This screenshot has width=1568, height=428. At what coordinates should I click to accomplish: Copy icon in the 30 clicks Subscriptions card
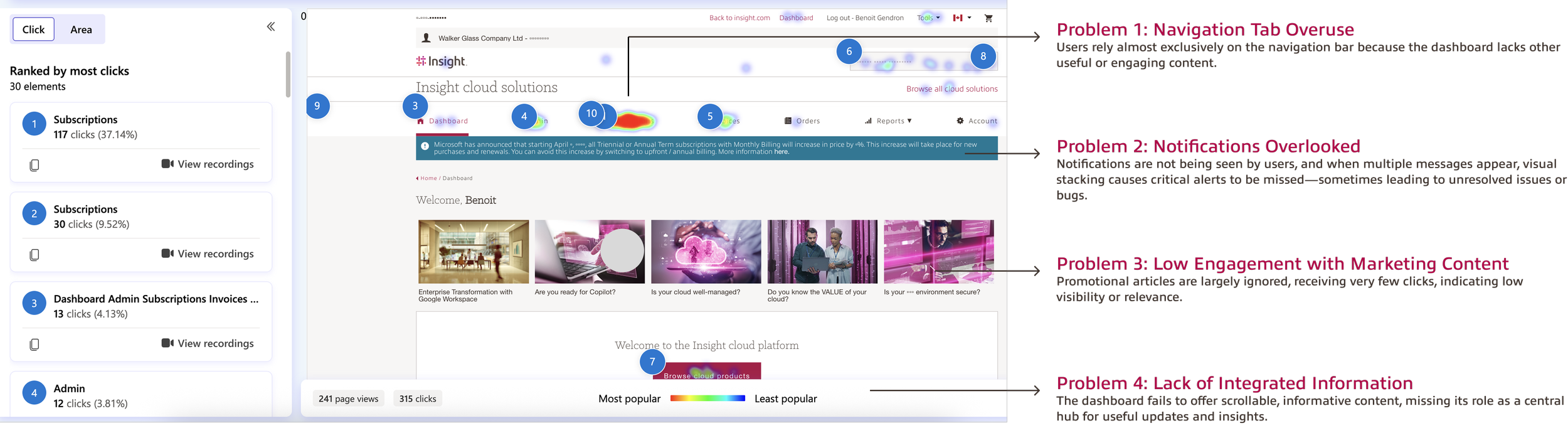(34, 255)
